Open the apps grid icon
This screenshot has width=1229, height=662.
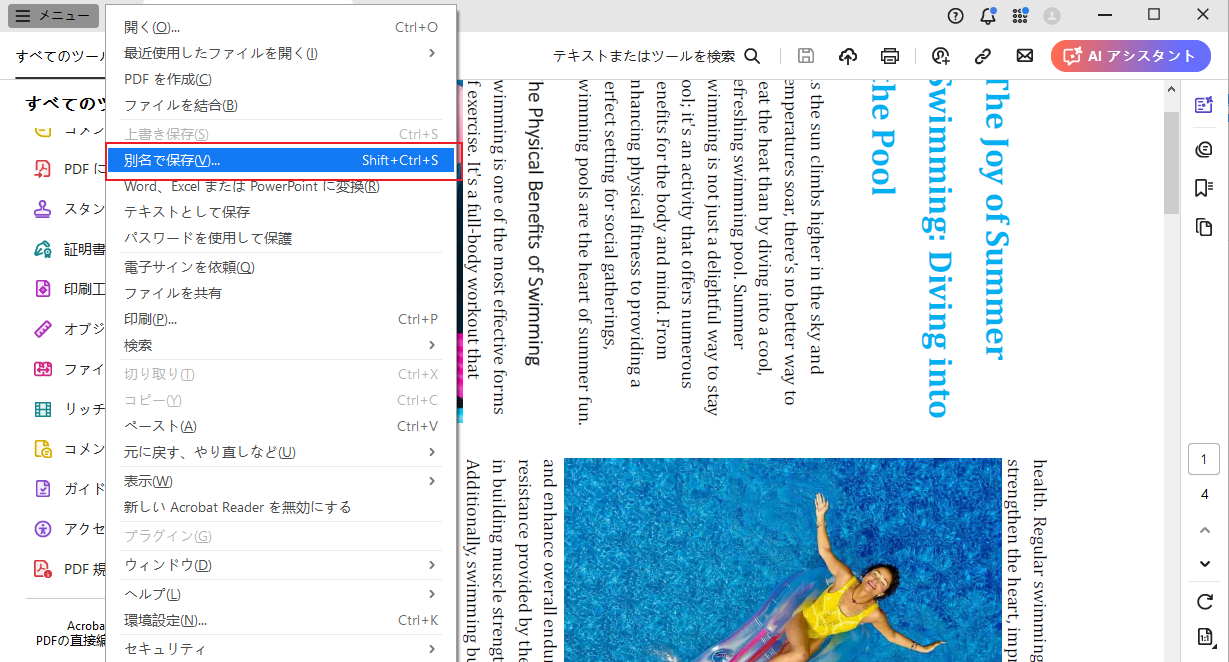(1020, 15)
